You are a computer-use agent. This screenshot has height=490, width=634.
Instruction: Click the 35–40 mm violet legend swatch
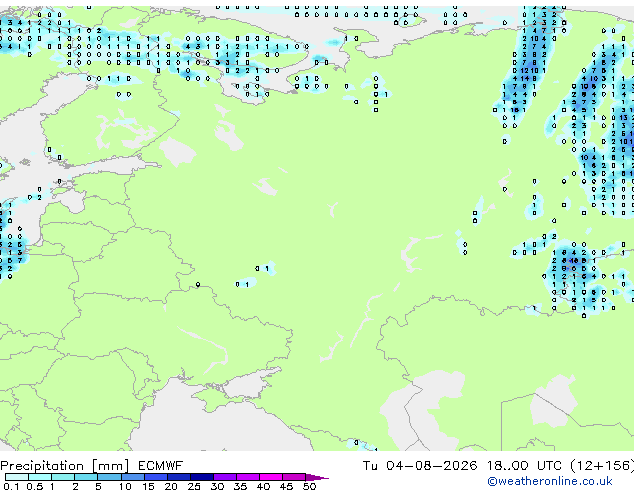tap(247, 477)
